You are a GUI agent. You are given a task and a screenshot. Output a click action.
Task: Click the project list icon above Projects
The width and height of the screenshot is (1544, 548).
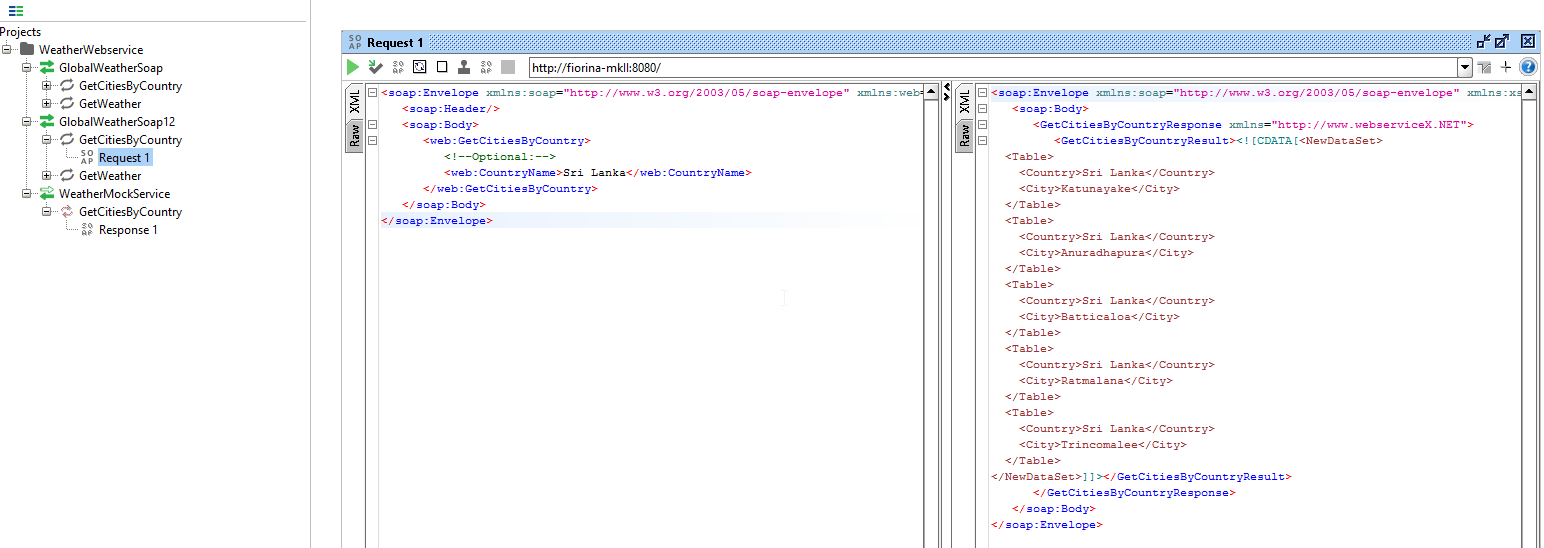pos(16,11)
